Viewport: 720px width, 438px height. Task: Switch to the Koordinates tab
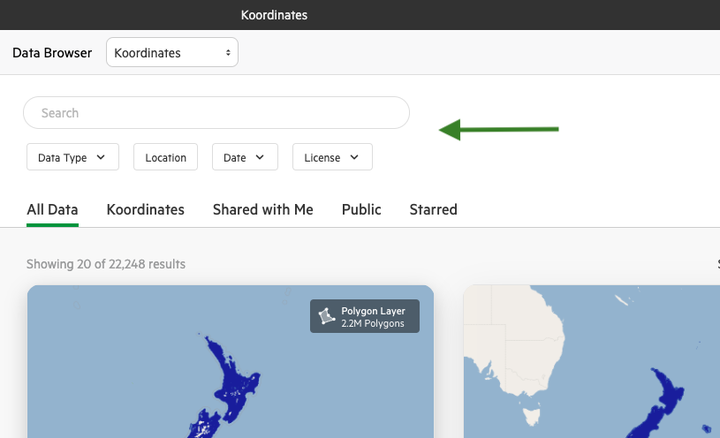(x=146, y=210)
